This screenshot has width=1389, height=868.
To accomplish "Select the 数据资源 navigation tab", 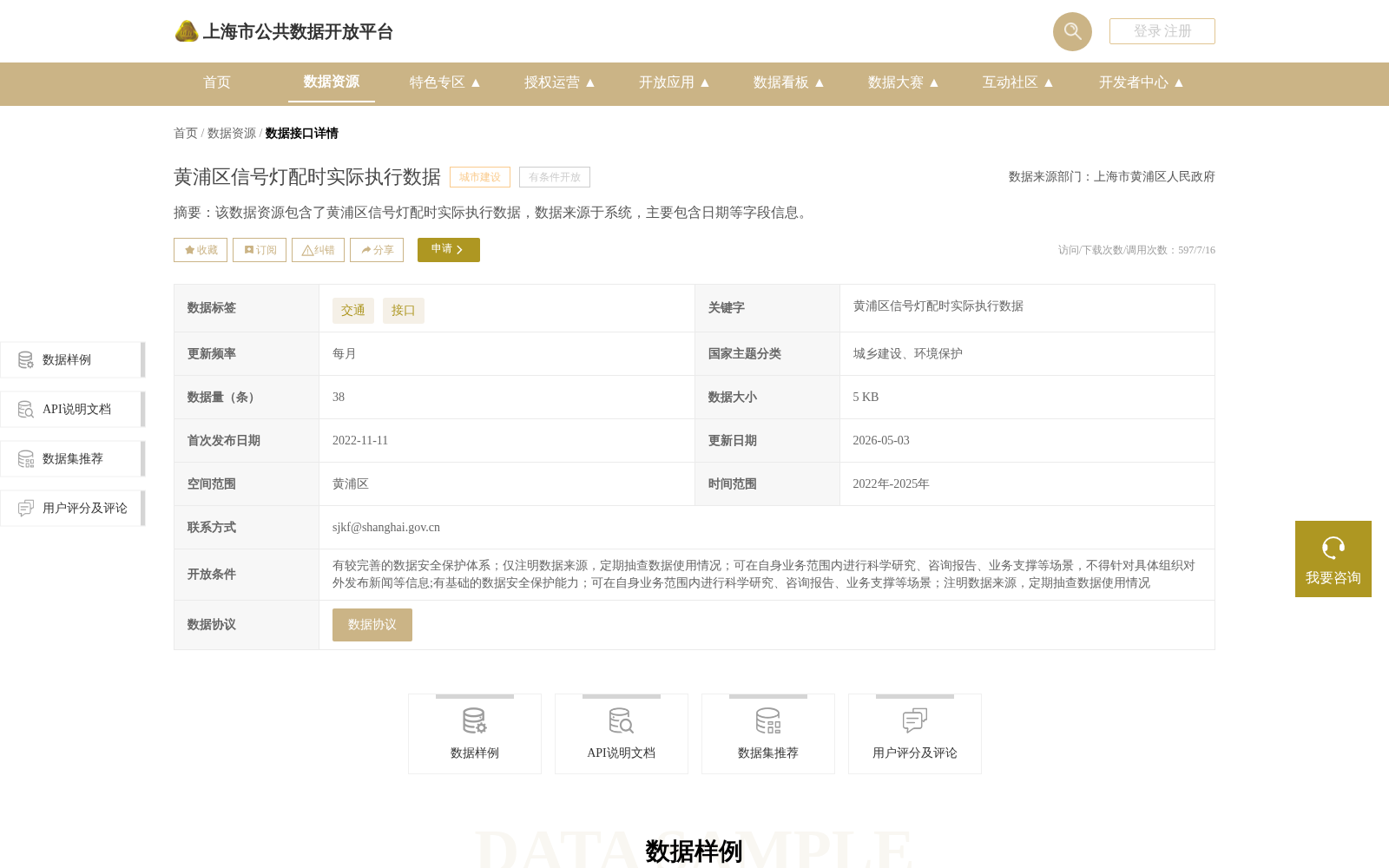I will click(x=332, y=82).
